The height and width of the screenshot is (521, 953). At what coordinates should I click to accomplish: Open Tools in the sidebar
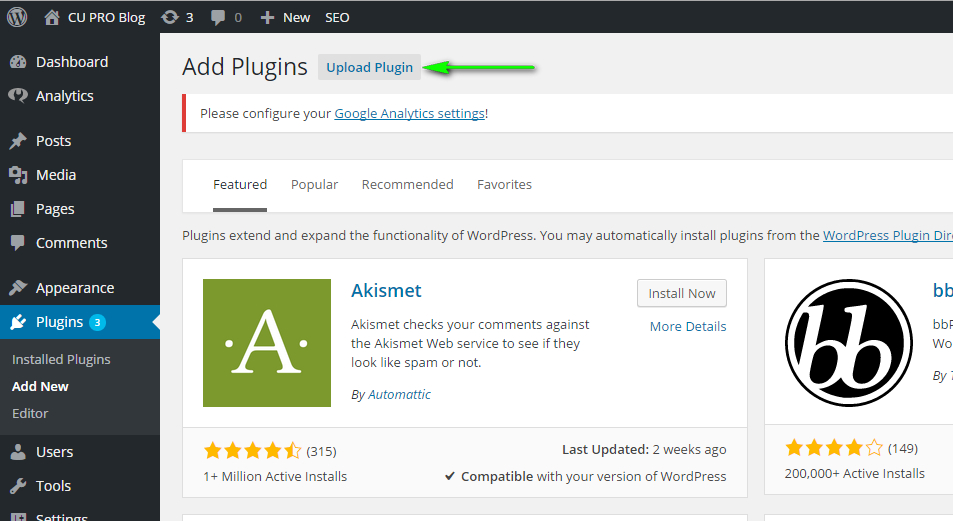pyautogui.click(x=53, y=486)
